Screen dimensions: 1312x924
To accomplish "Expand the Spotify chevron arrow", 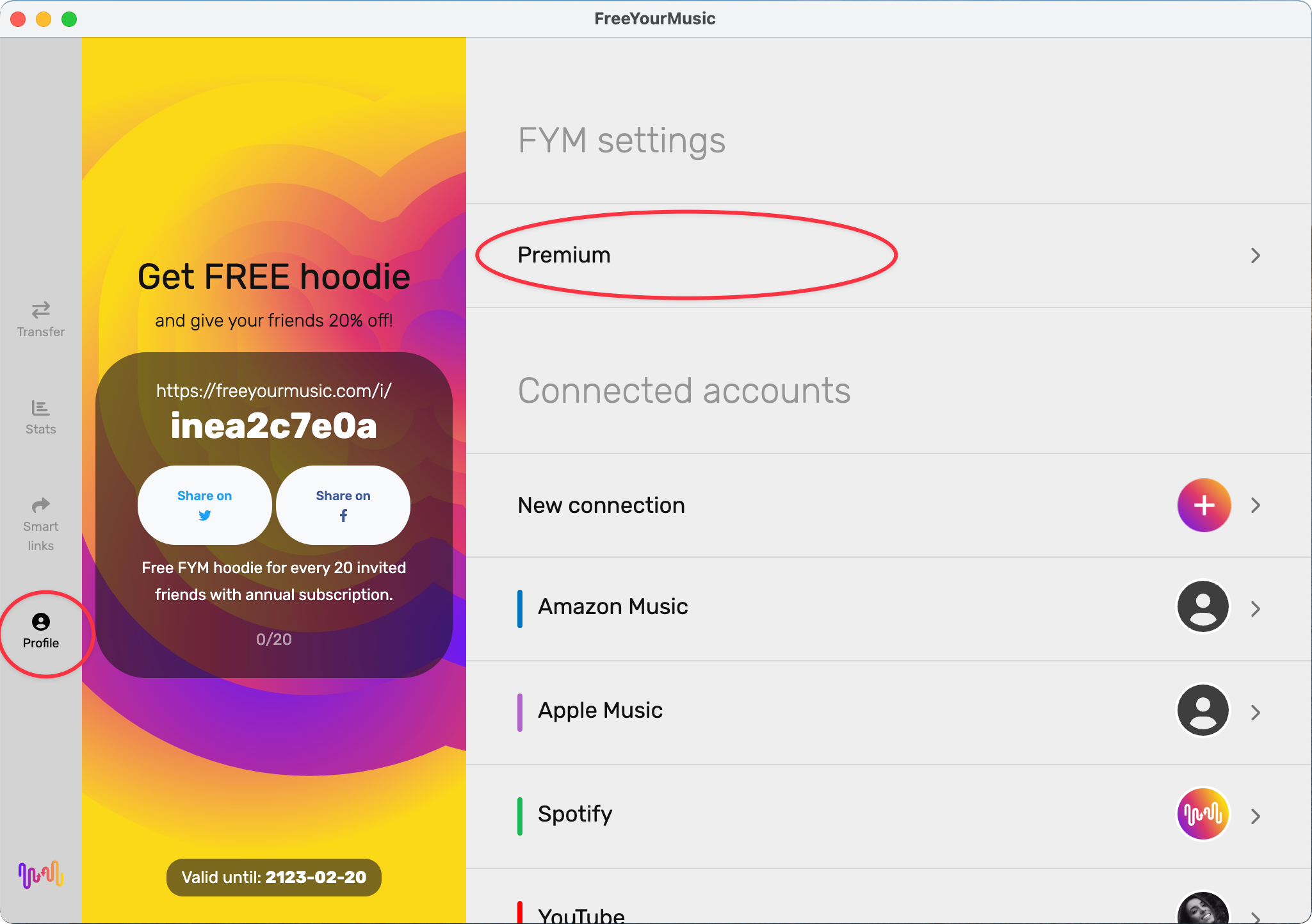I will (1256, 816).
